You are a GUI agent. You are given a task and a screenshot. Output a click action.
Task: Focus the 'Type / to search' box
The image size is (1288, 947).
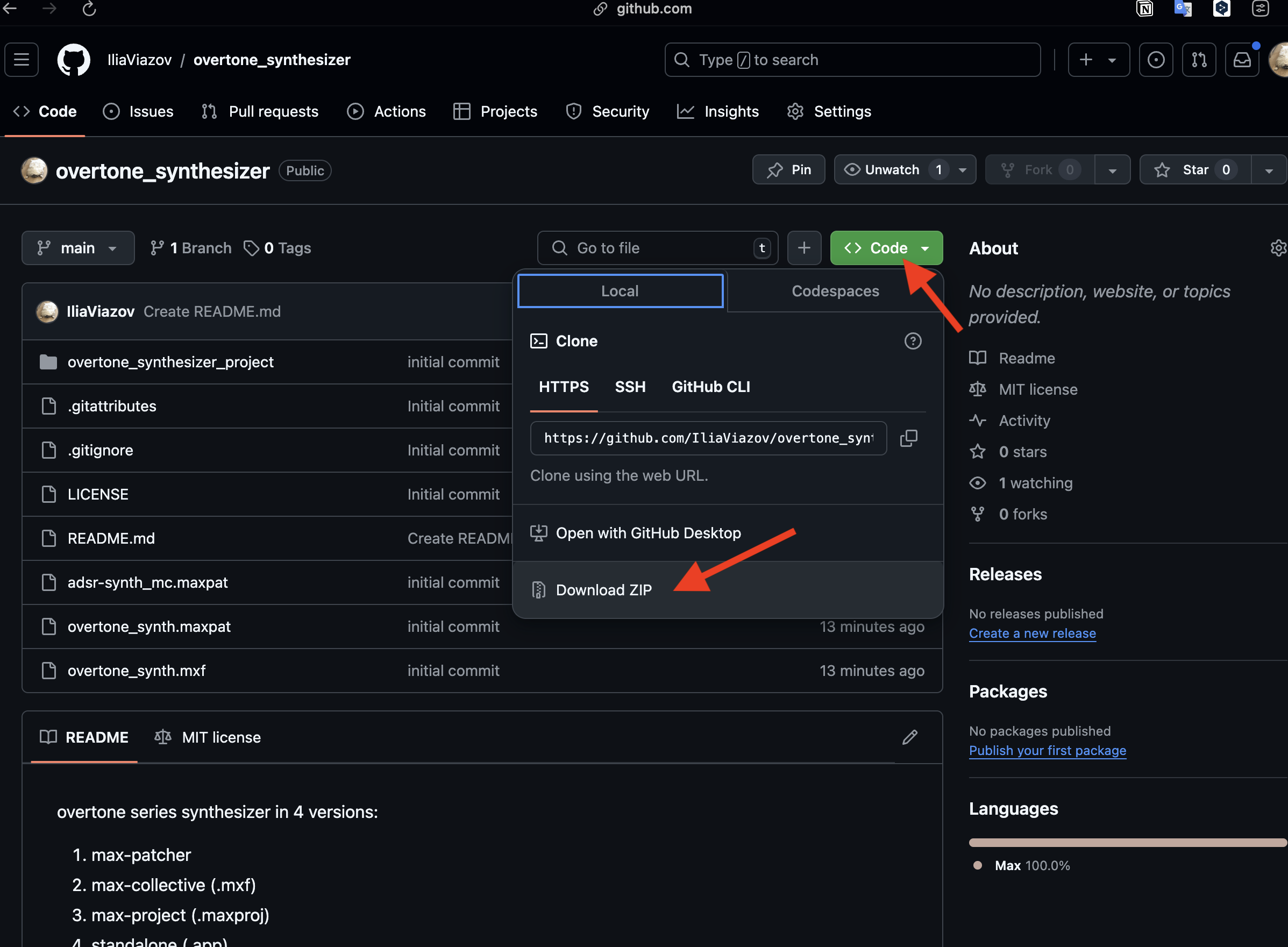pyautogui.click(x=852, y=60)
